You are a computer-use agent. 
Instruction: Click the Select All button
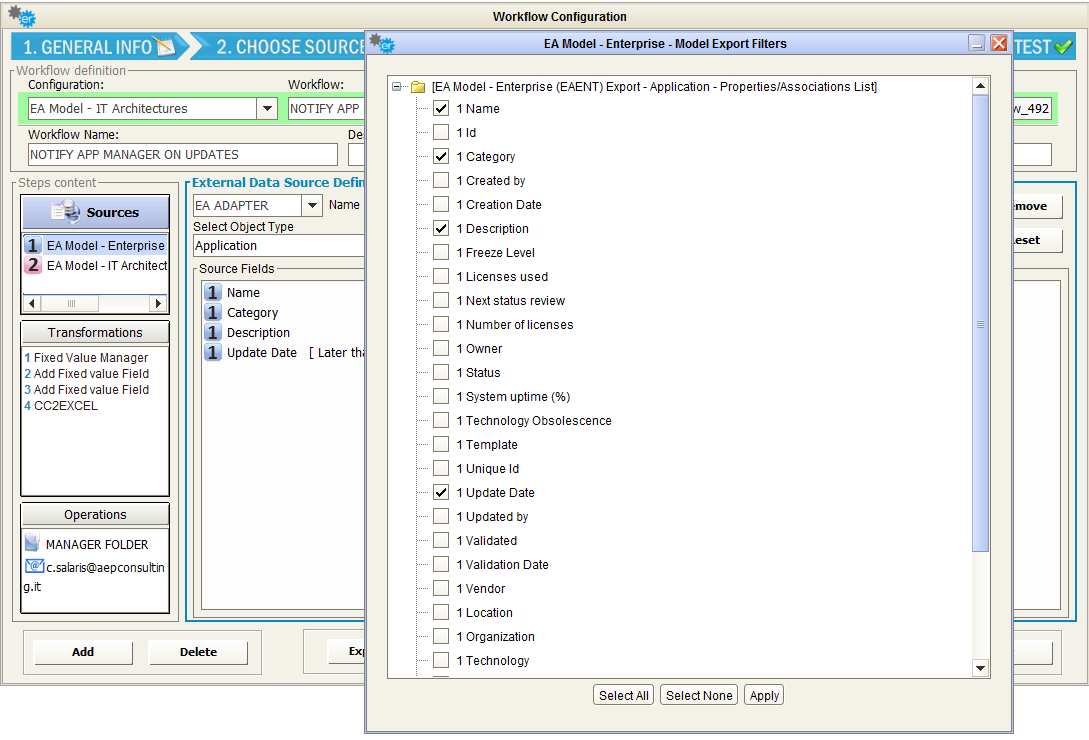pos(624,696)
